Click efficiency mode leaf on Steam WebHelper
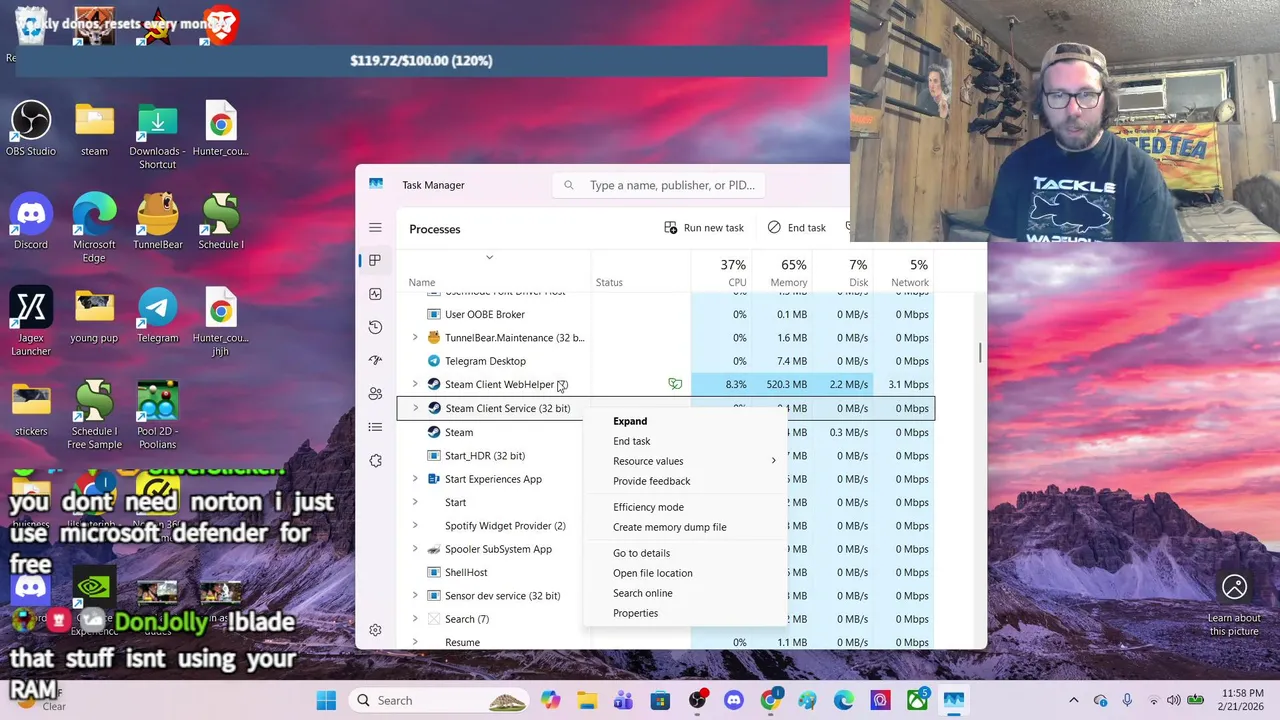The width and height of the screenshot is (1280, 720). [x=675, y=384]
